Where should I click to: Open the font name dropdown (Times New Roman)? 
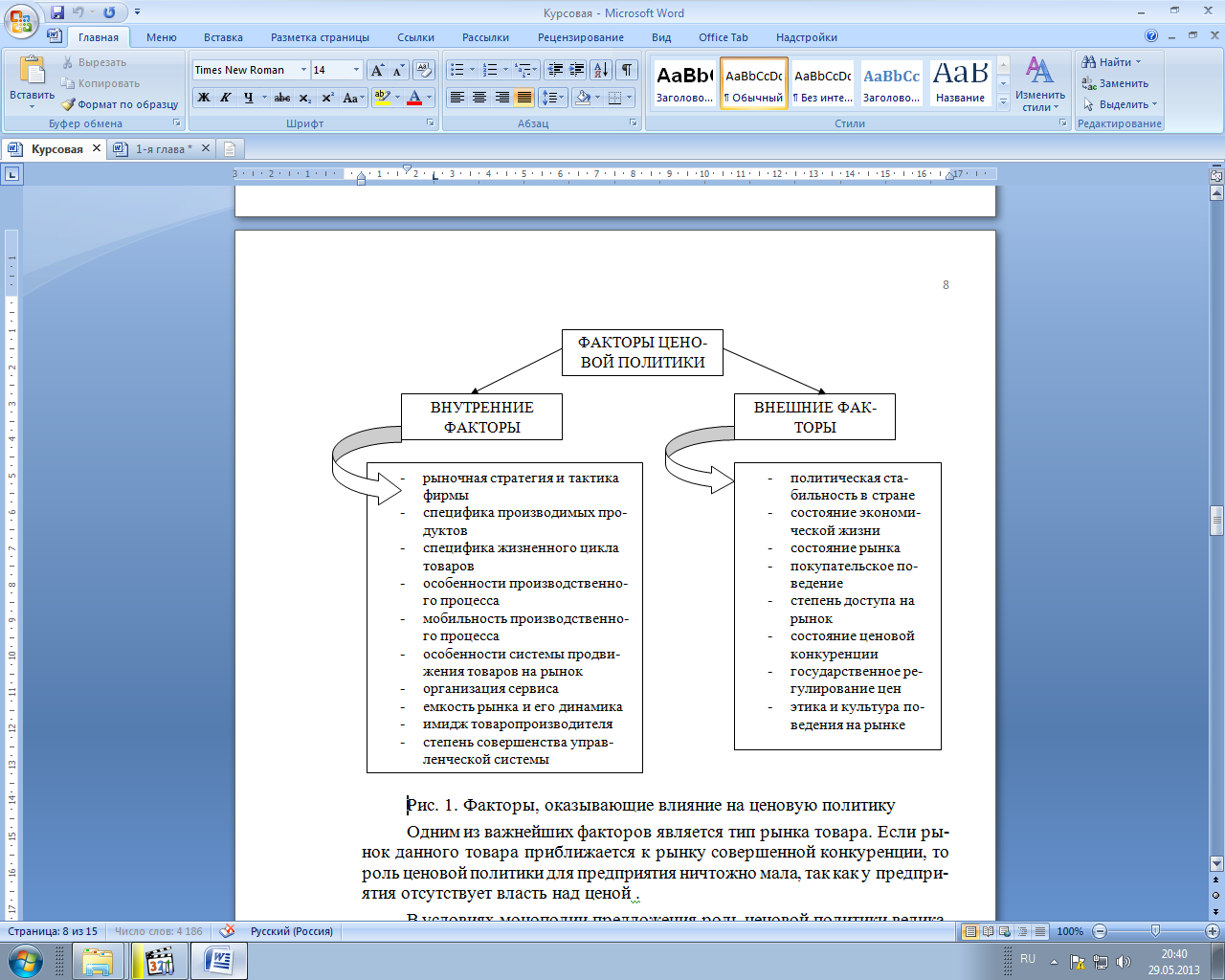tap(303, 70)
